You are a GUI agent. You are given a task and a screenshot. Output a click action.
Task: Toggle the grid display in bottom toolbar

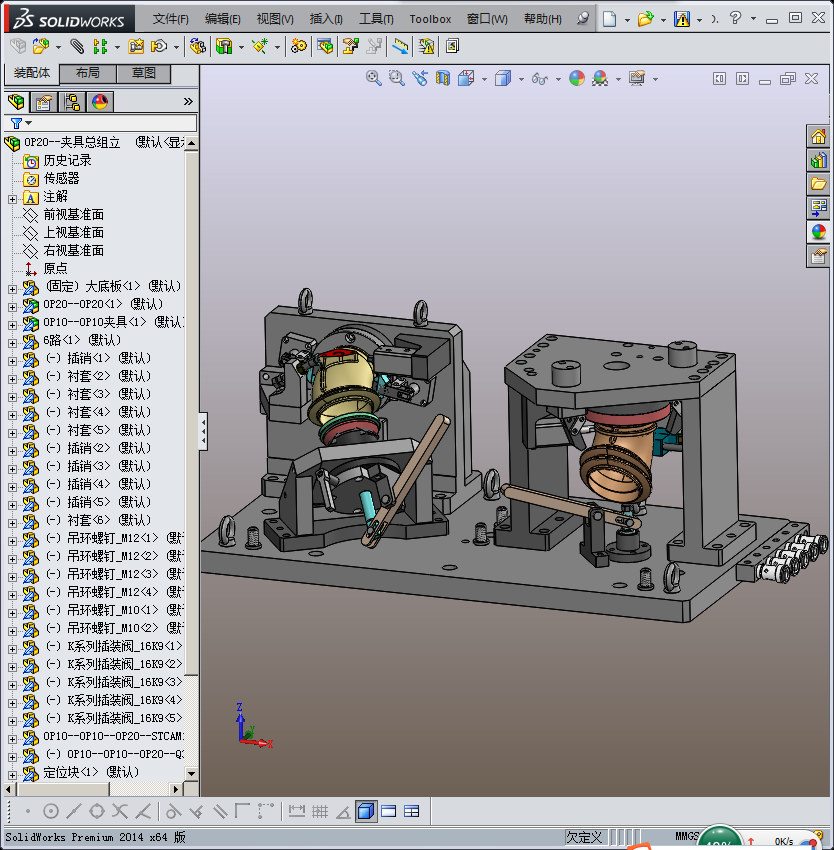tap(320, 811)
